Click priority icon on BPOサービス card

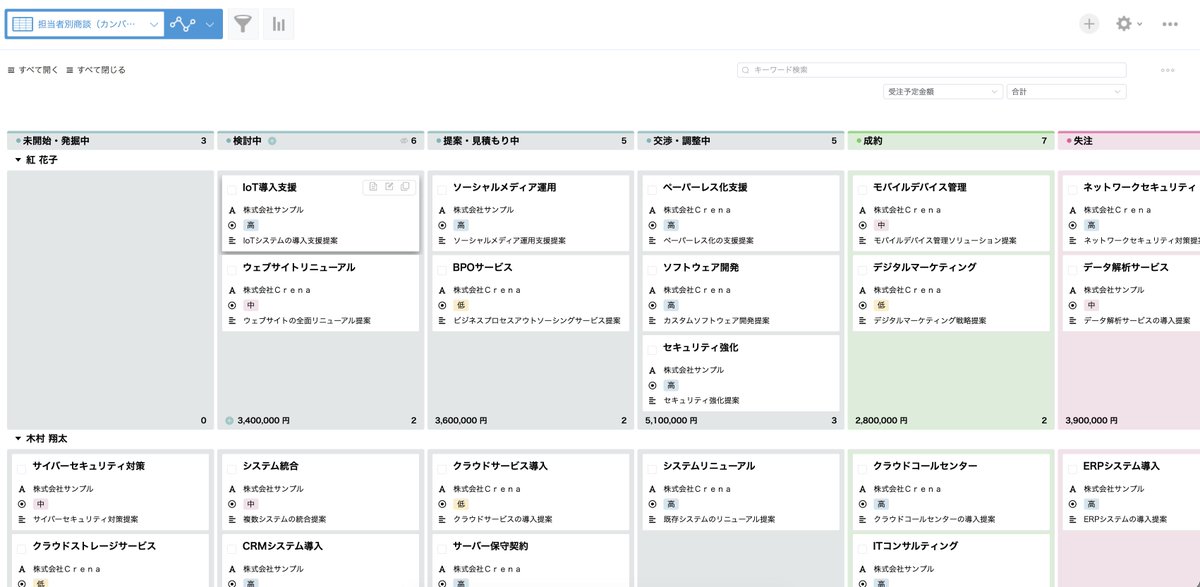point(442,305)
